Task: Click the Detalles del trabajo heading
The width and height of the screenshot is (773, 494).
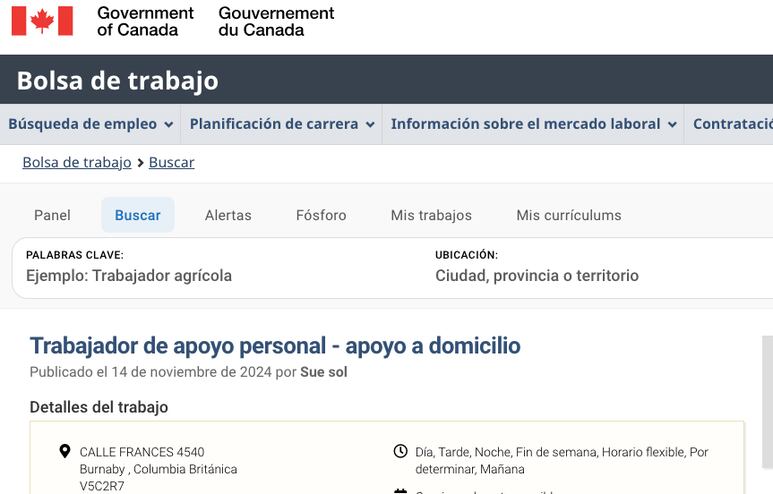Action: point(99,407)
